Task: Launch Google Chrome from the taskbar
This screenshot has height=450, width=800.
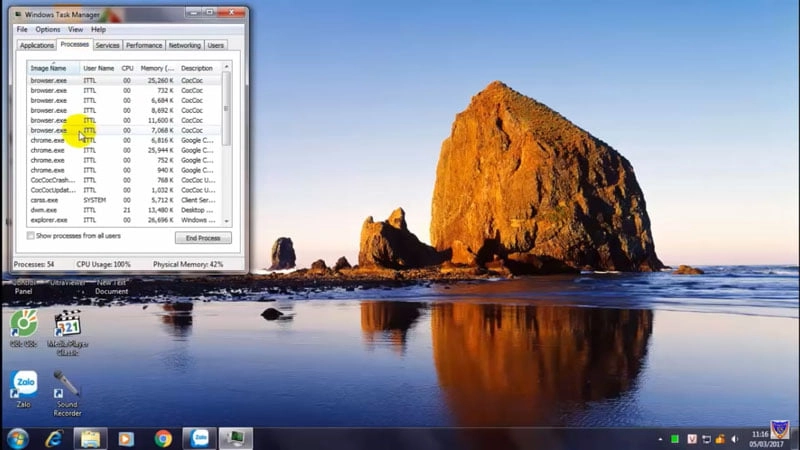Action: point(163,439)
